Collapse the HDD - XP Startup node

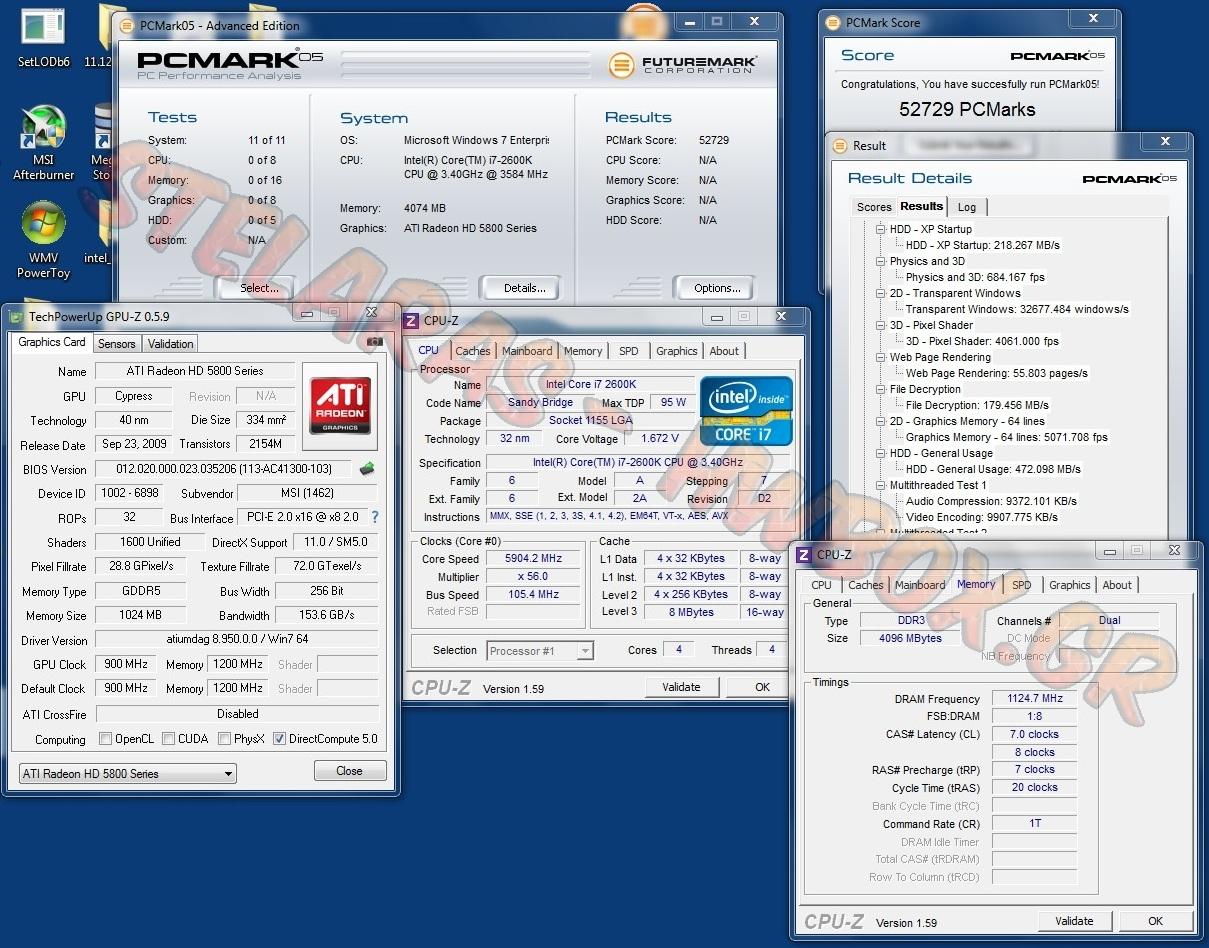880,229
